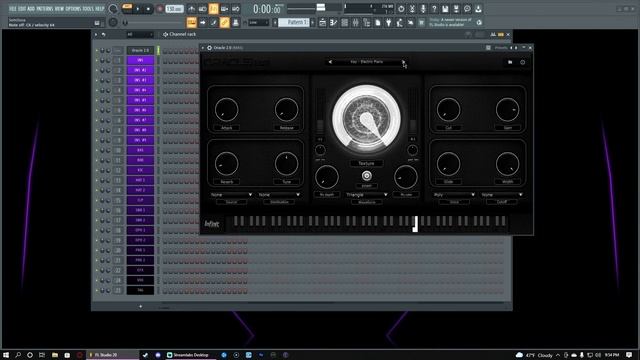Click the Channel rack menu arrow icon
This screenshot has width=640, height=360.
96,35
